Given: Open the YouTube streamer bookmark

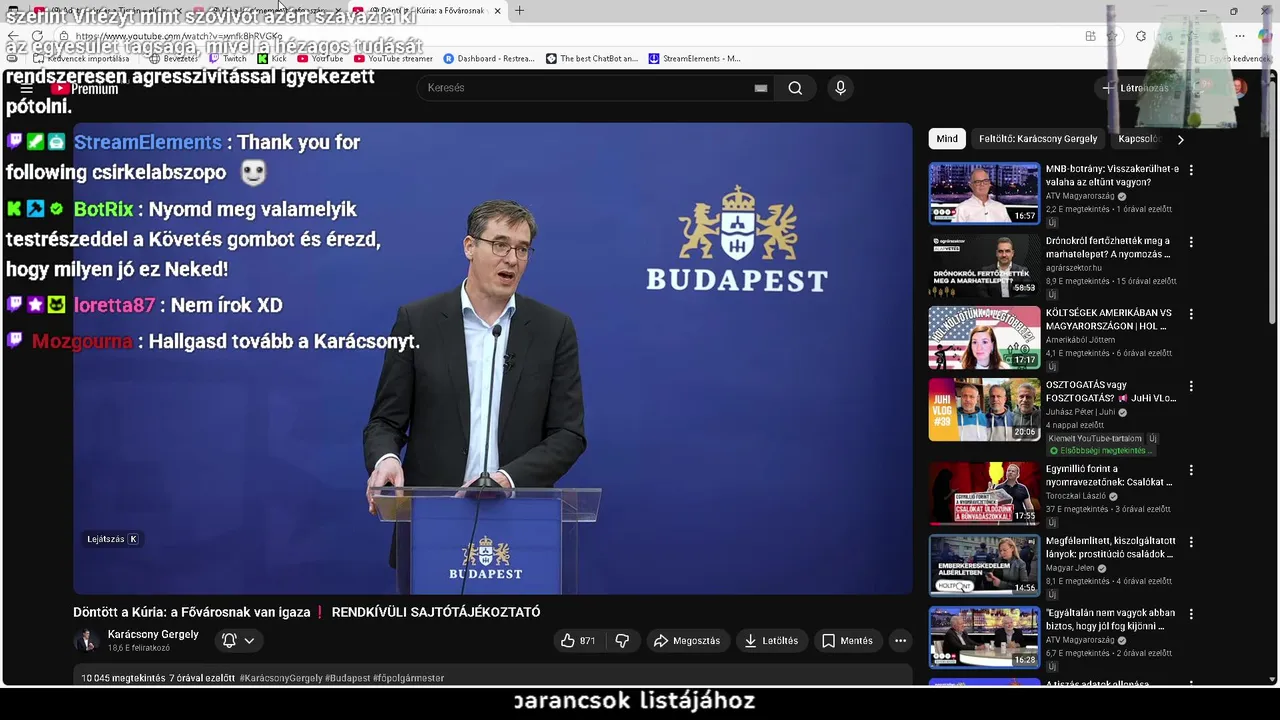Looking at the screenshot, I should click(x=393, y=59).
